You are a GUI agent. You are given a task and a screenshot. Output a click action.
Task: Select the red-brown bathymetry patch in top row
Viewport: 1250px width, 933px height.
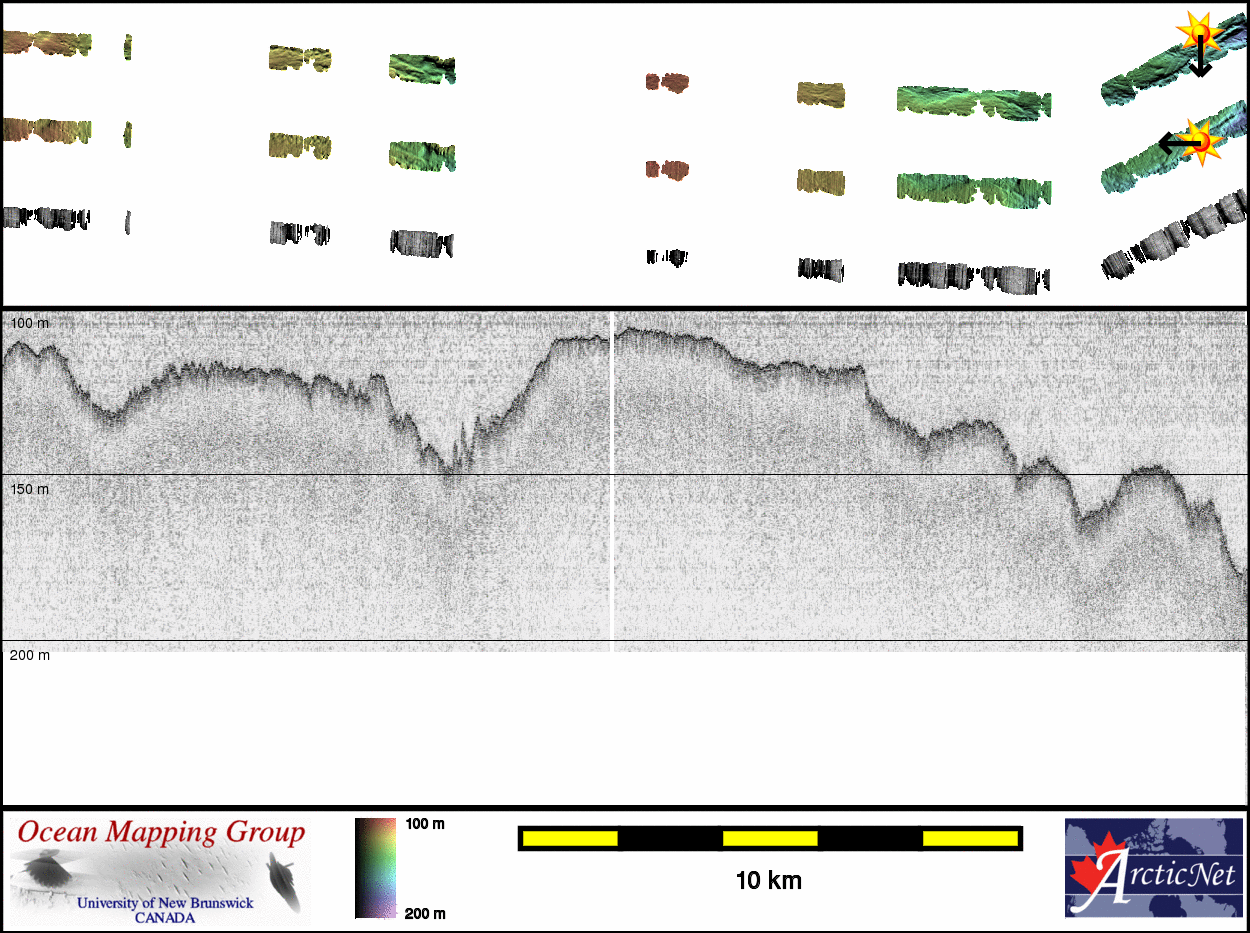tap(667, 82)
